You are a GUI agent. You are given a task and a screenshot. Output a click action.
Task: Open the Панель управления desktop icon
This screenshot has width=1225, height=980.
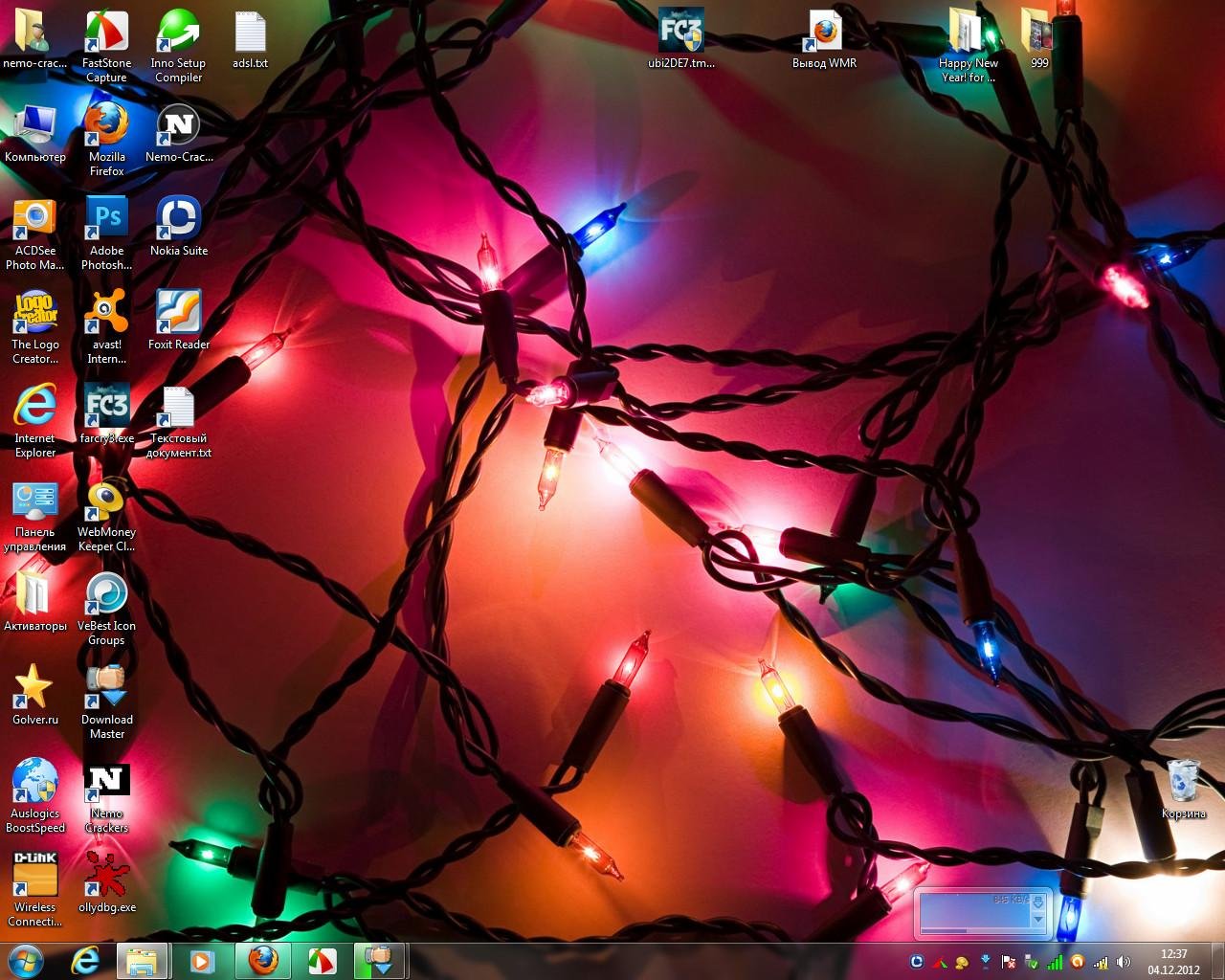pos(35,516)
